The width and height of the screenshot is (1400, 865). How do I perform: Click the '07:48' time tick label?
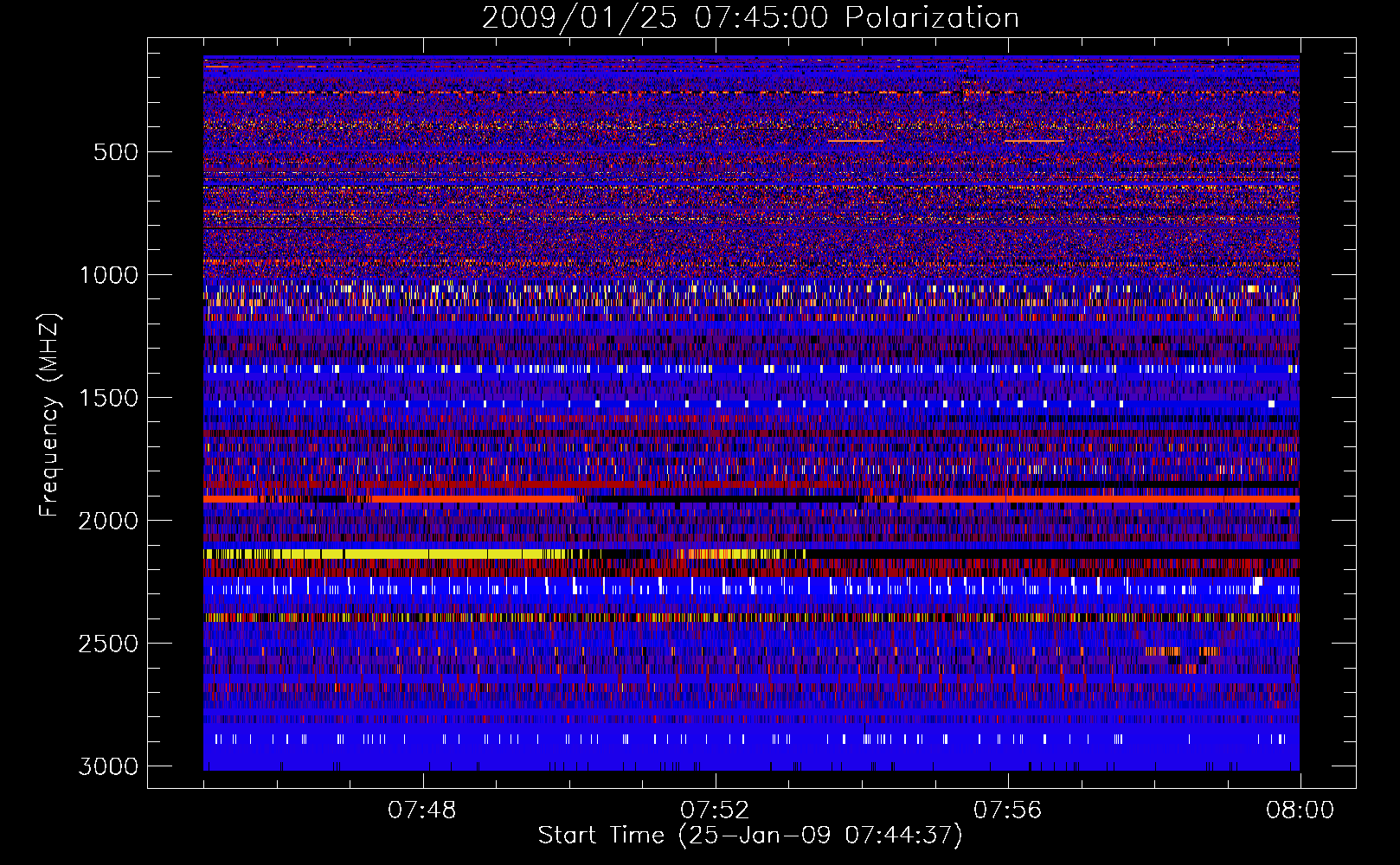pos(422,811)
